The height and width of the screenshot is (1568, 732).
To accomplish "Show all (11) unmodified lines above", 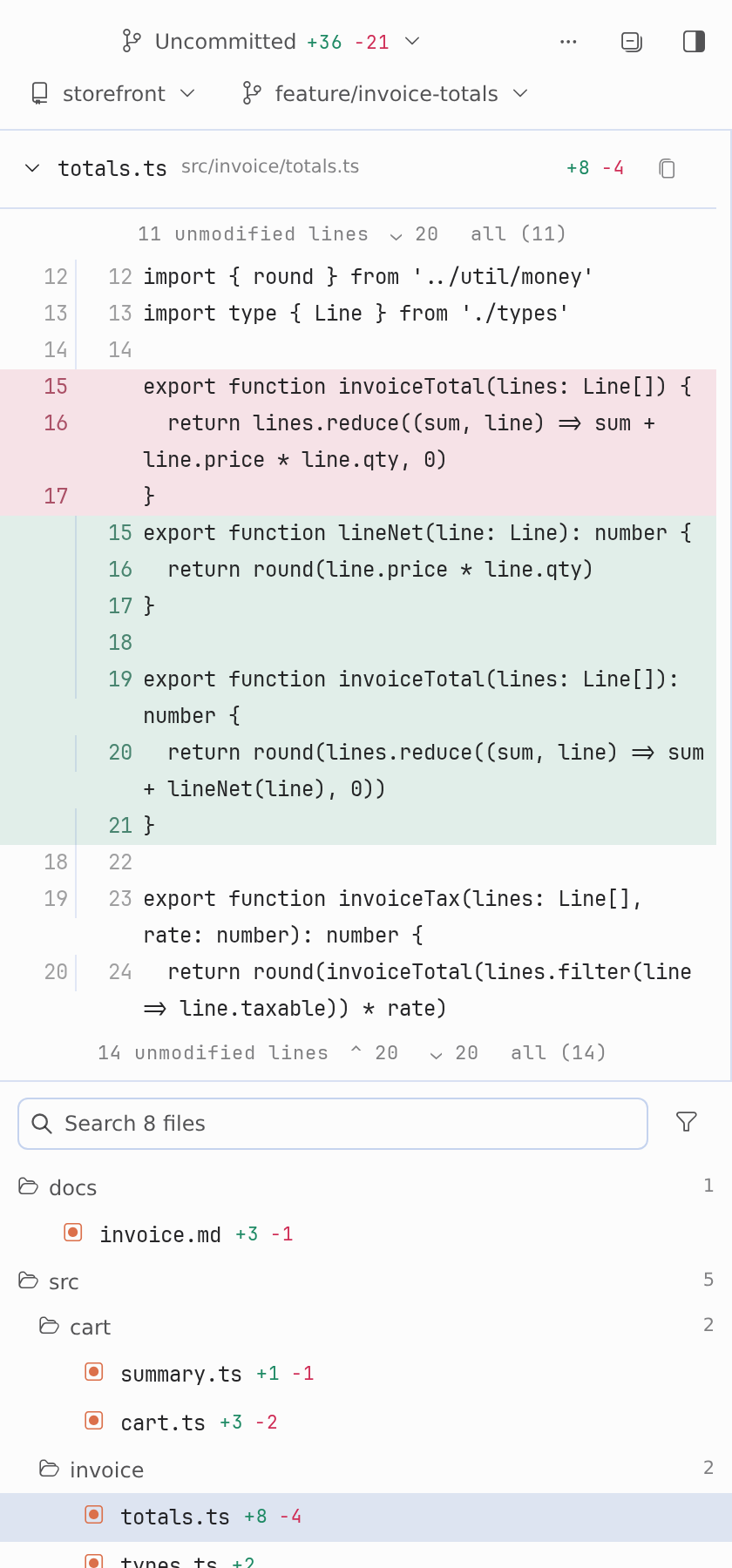I will click(518, 233).
